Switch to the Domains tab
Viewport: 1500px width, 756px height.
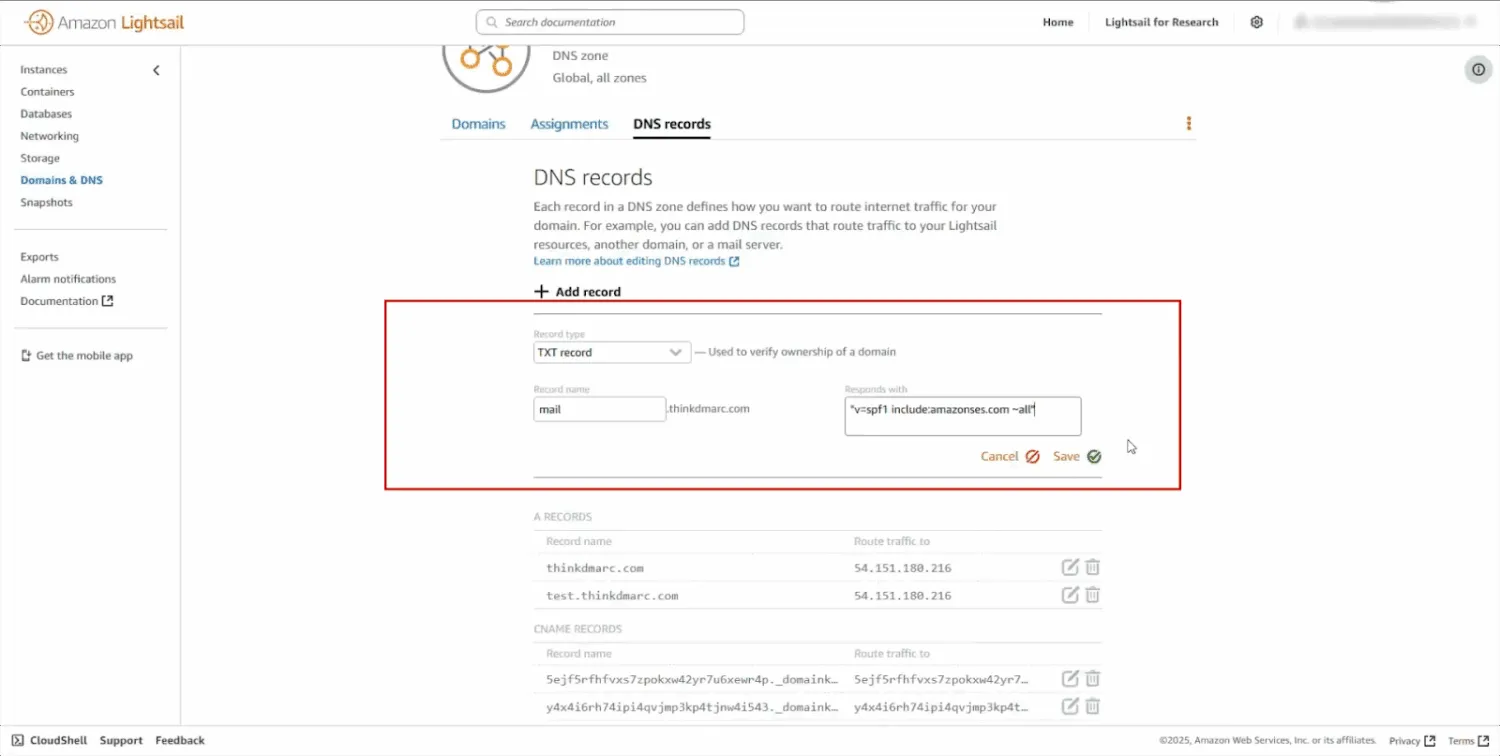click(478, 124)
